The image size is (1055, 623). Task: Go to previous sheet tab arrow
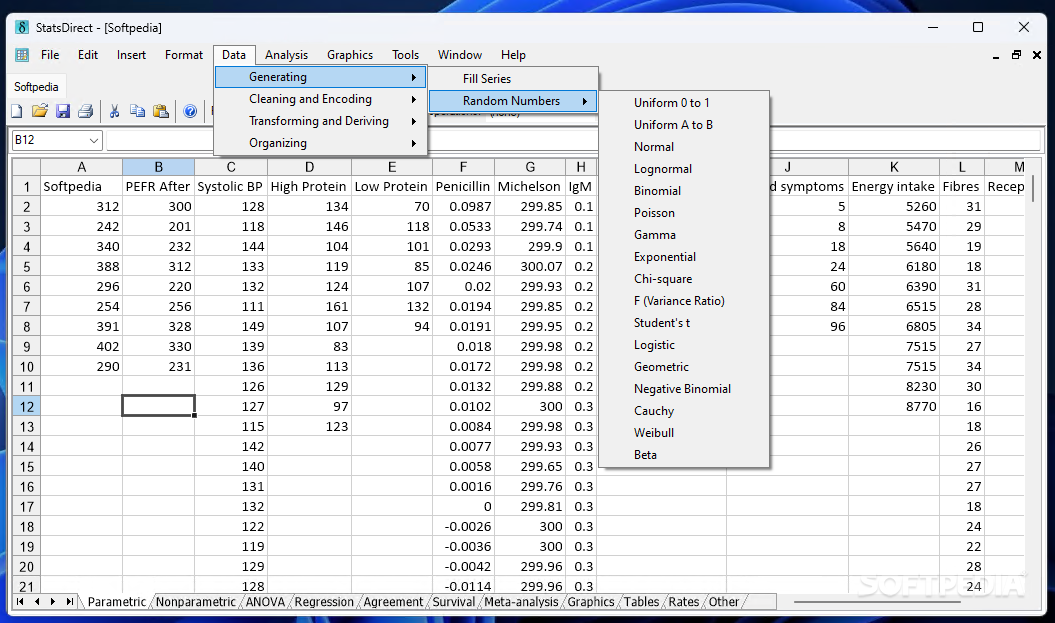click(37, 601)
